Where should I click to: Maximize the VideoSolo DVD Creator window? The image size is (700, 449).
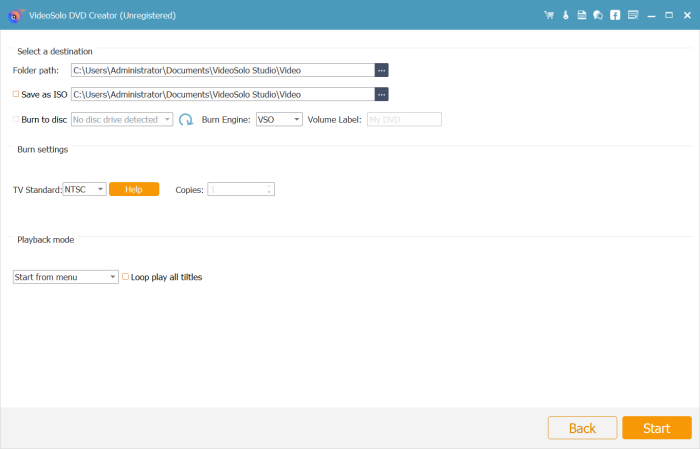(669, 15)
